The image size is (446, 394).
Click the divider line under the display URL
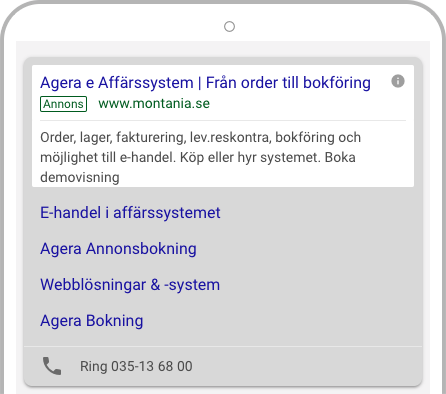(223, 120)
